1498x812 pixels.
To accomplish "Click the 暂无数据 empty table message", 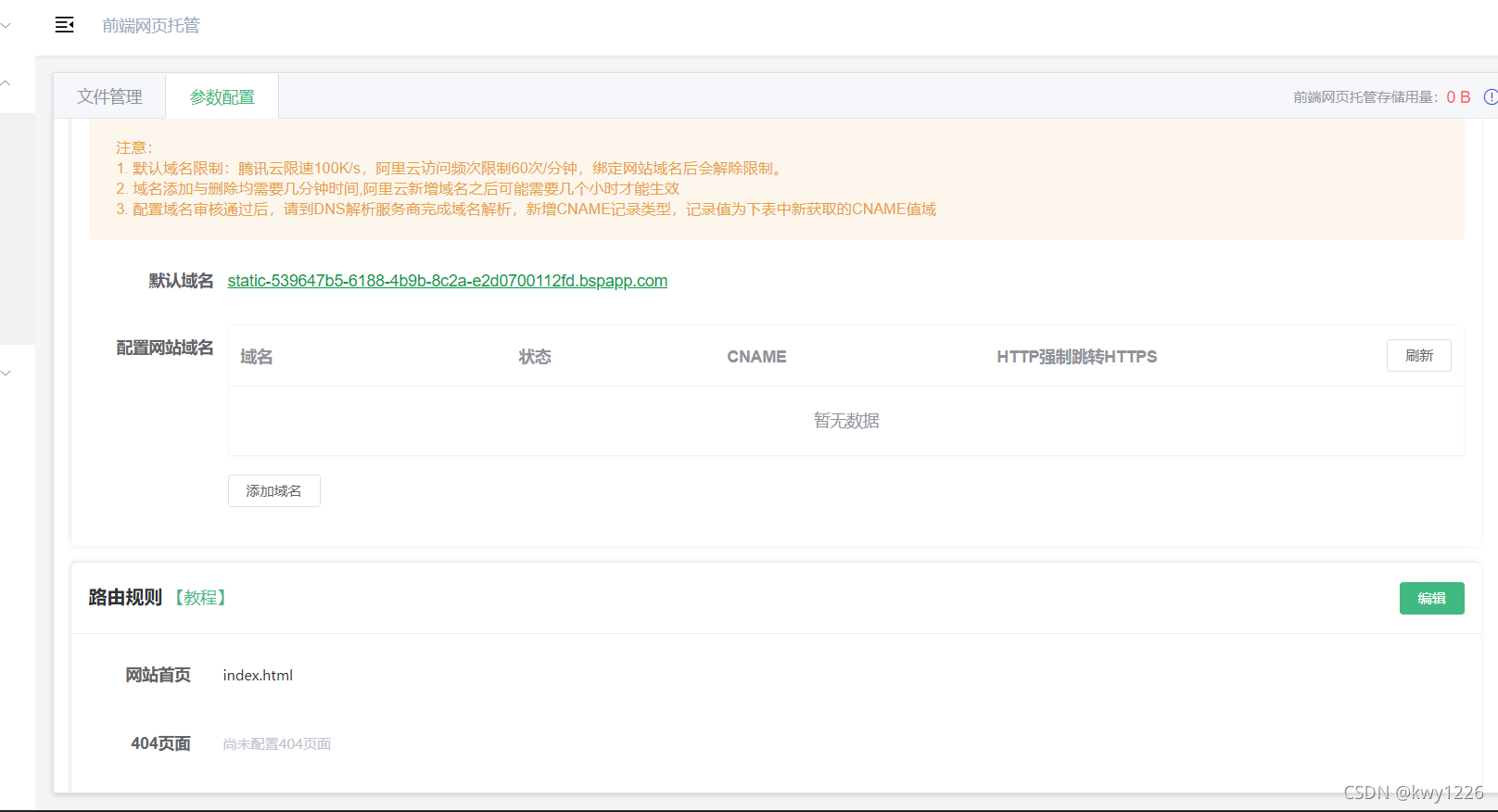I will tap(846, 421).
